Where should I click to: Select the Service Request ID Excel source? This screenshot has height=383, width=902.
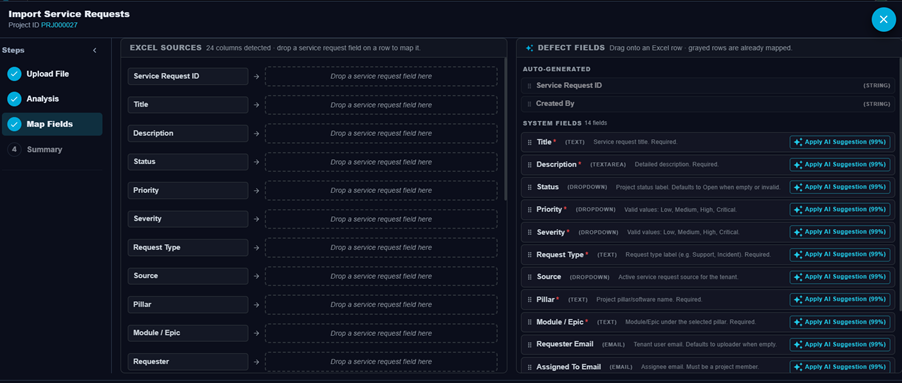(x=188, y=76)
